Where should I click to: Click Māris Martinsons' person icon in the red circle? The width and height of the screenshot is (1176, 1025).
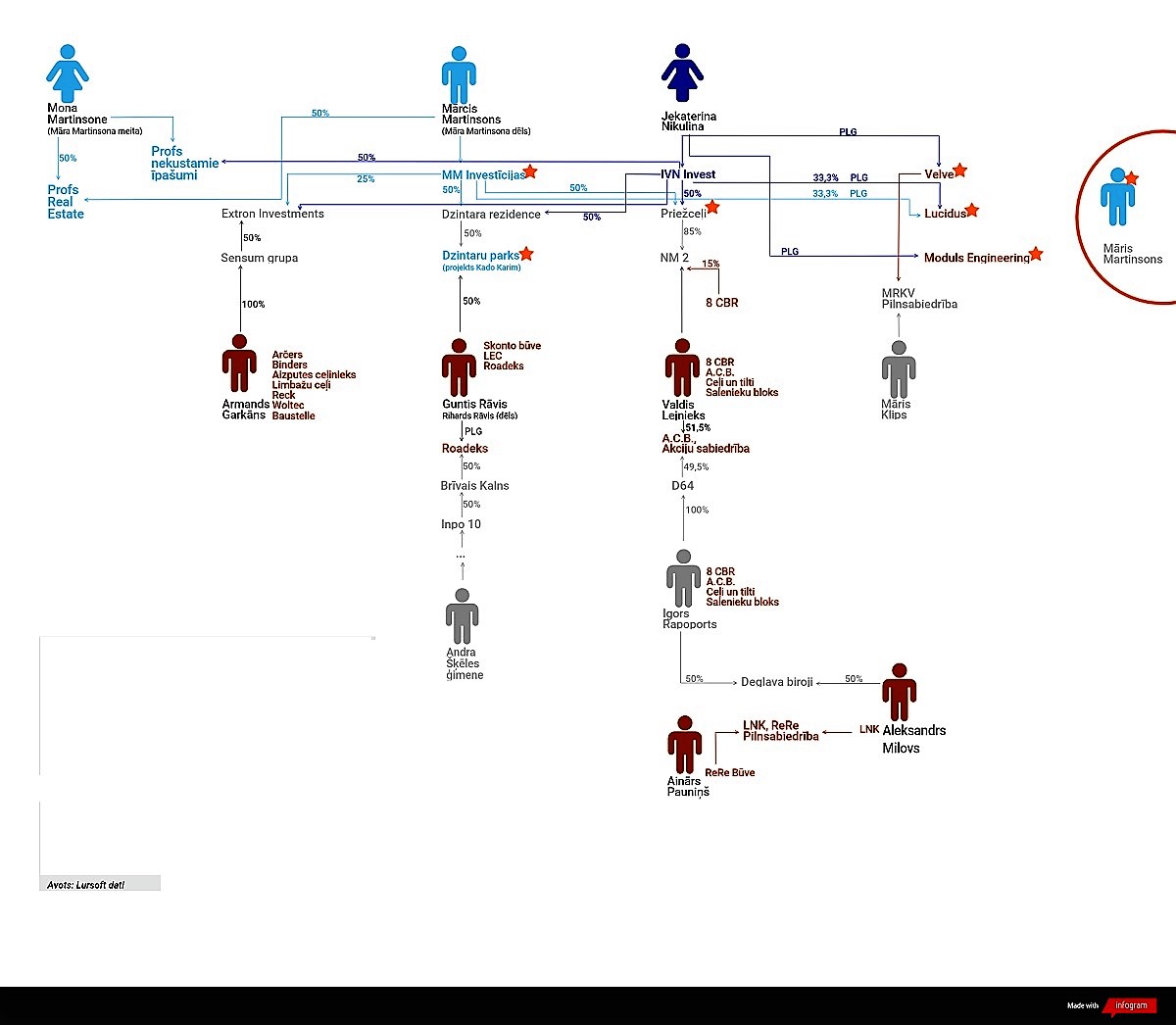pyautogui.click(x=1117, y=196)
